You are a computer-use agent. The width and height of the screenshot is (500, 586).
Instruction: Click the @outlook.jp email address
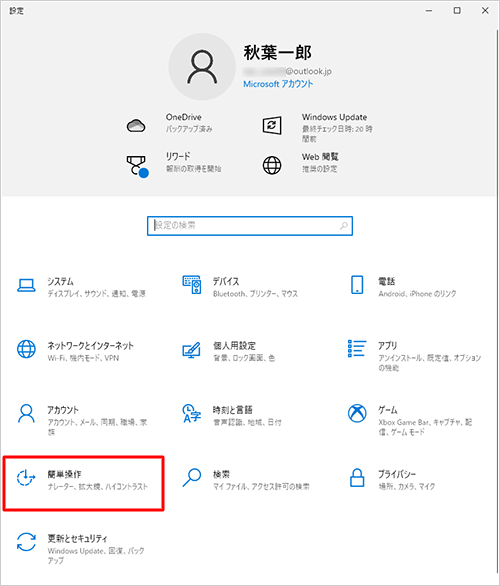pyautogui.click(x=287, y=71)
